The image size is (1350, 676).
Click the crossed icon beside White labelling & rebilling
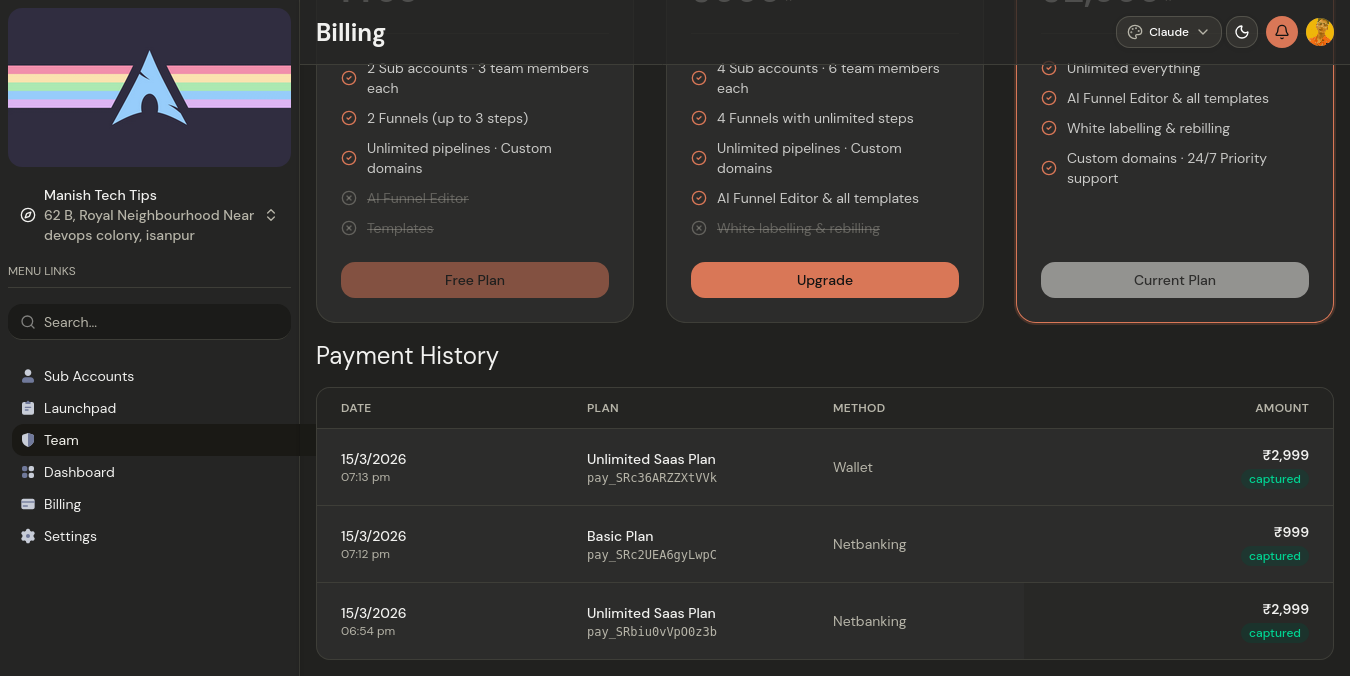[699, 228]
